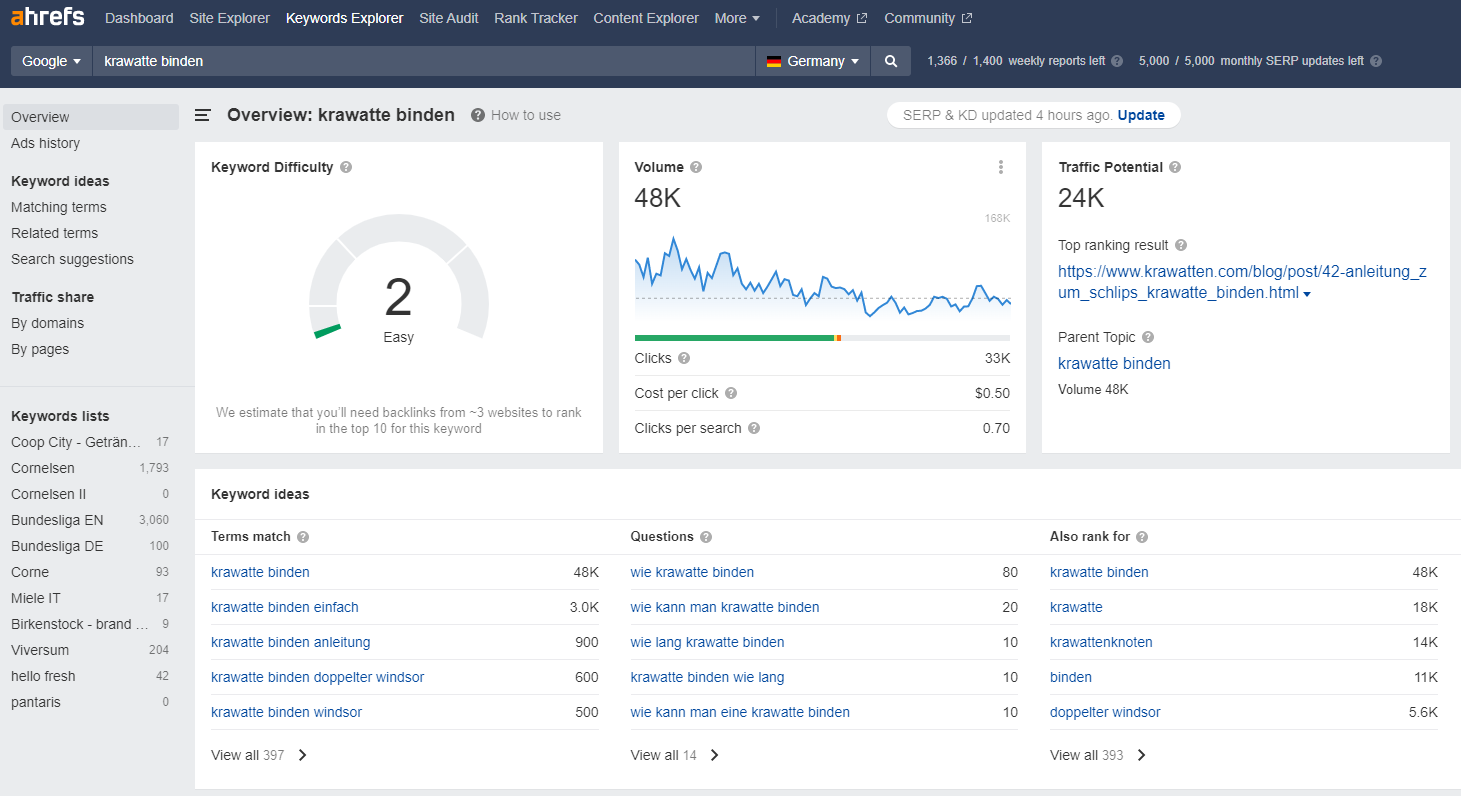Screen dimensions: 1461x796
Task: Open krawattenknoten keyword link
Action: click(1101, 642)
